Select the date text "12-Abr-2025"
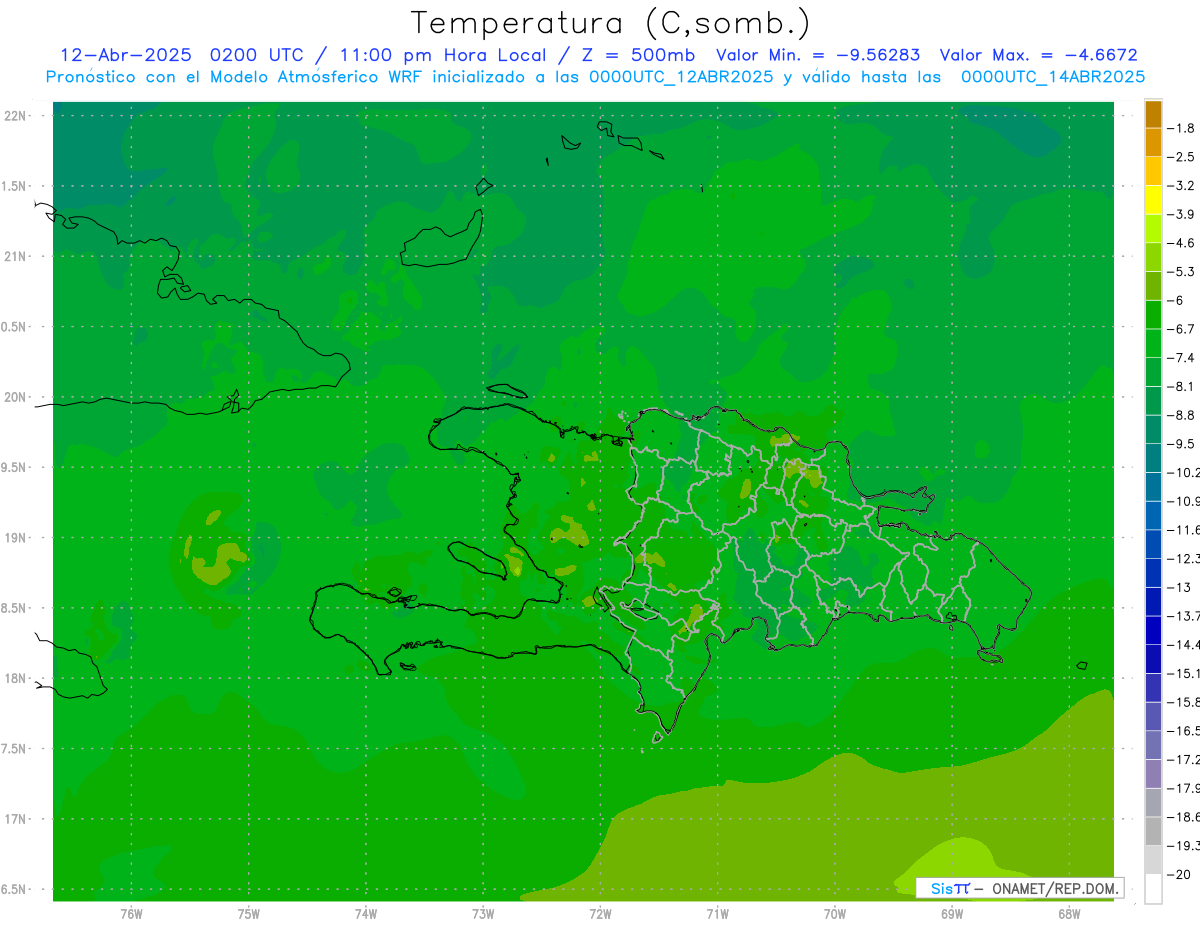1200x927 pixels. tap(125, 55)
